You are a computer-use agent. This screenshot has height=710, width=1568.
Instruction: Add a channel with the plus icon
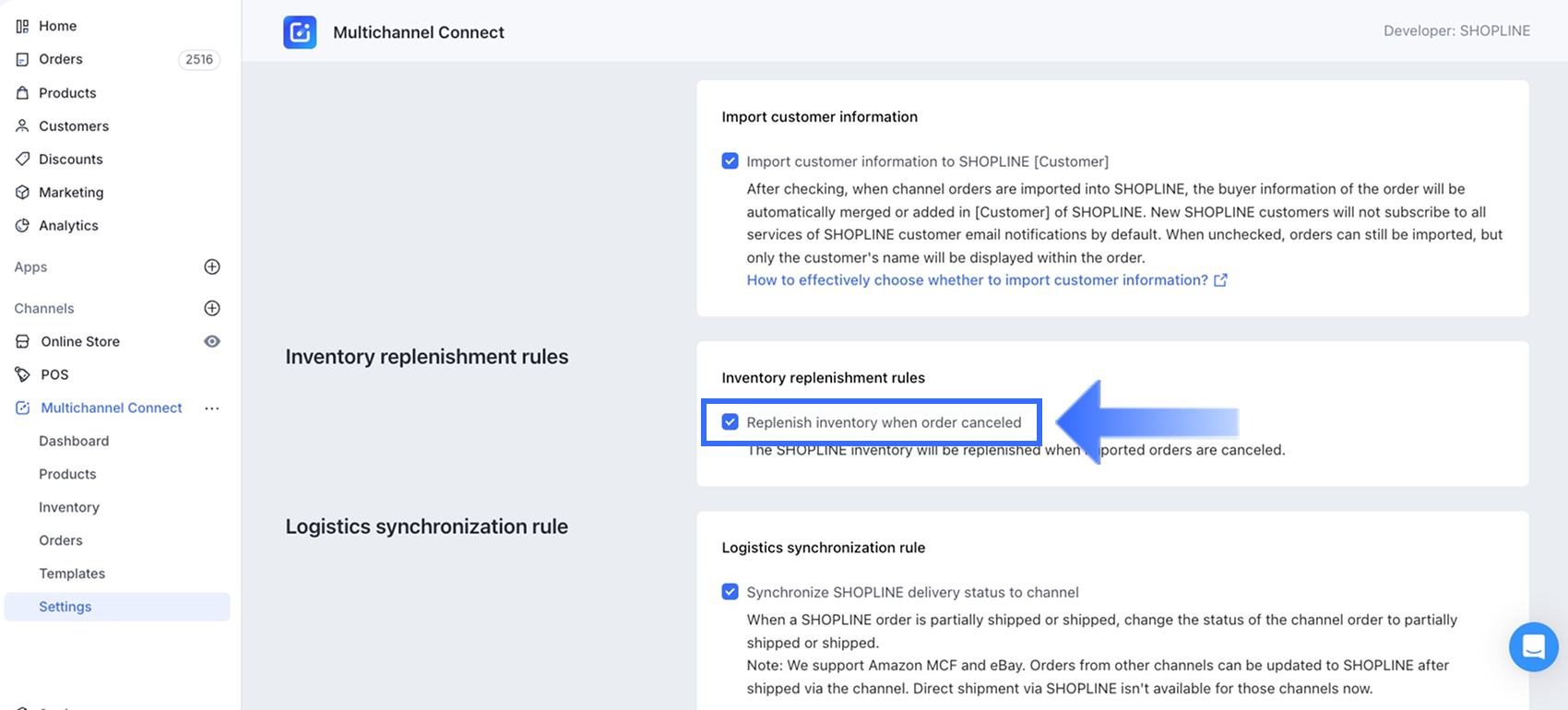click(212, 308)
